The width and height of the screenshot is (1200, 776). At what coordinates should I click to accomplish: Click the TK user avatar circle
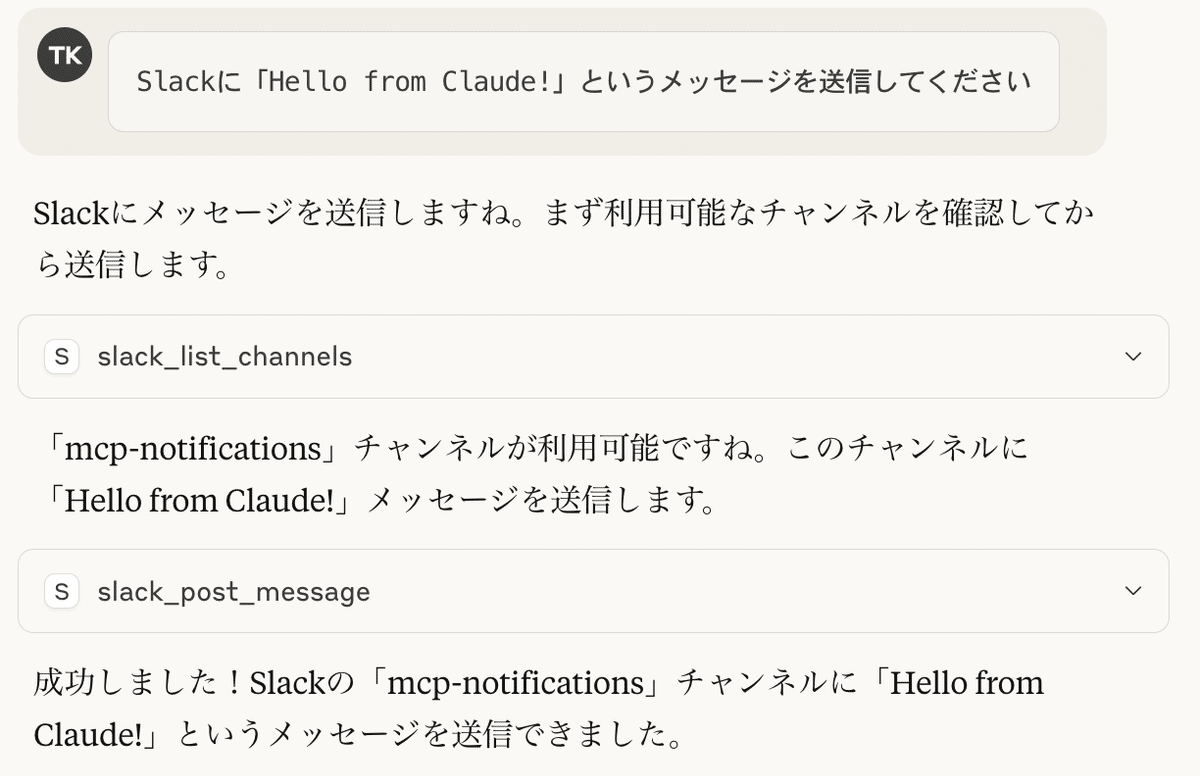pos(64,55)
